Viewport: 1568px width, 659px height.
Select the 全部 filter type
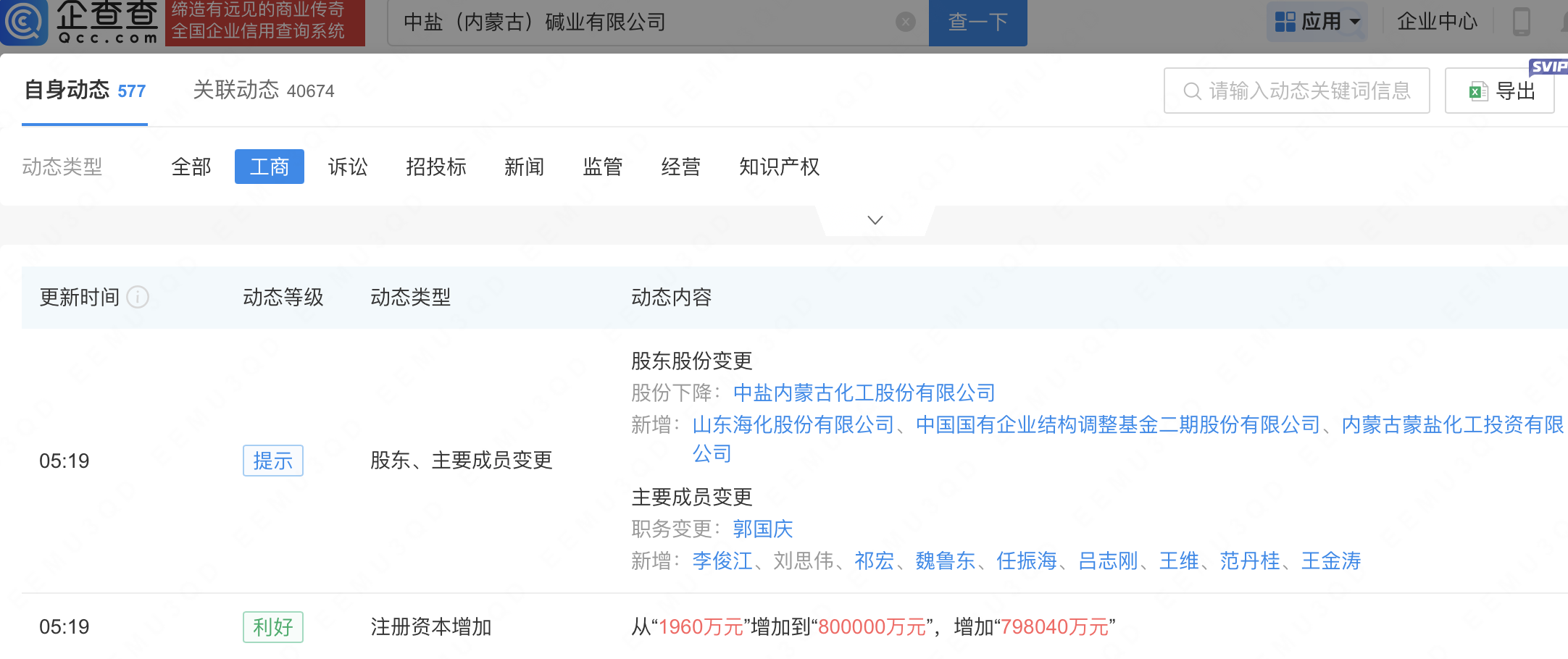(x=191, y=167)
